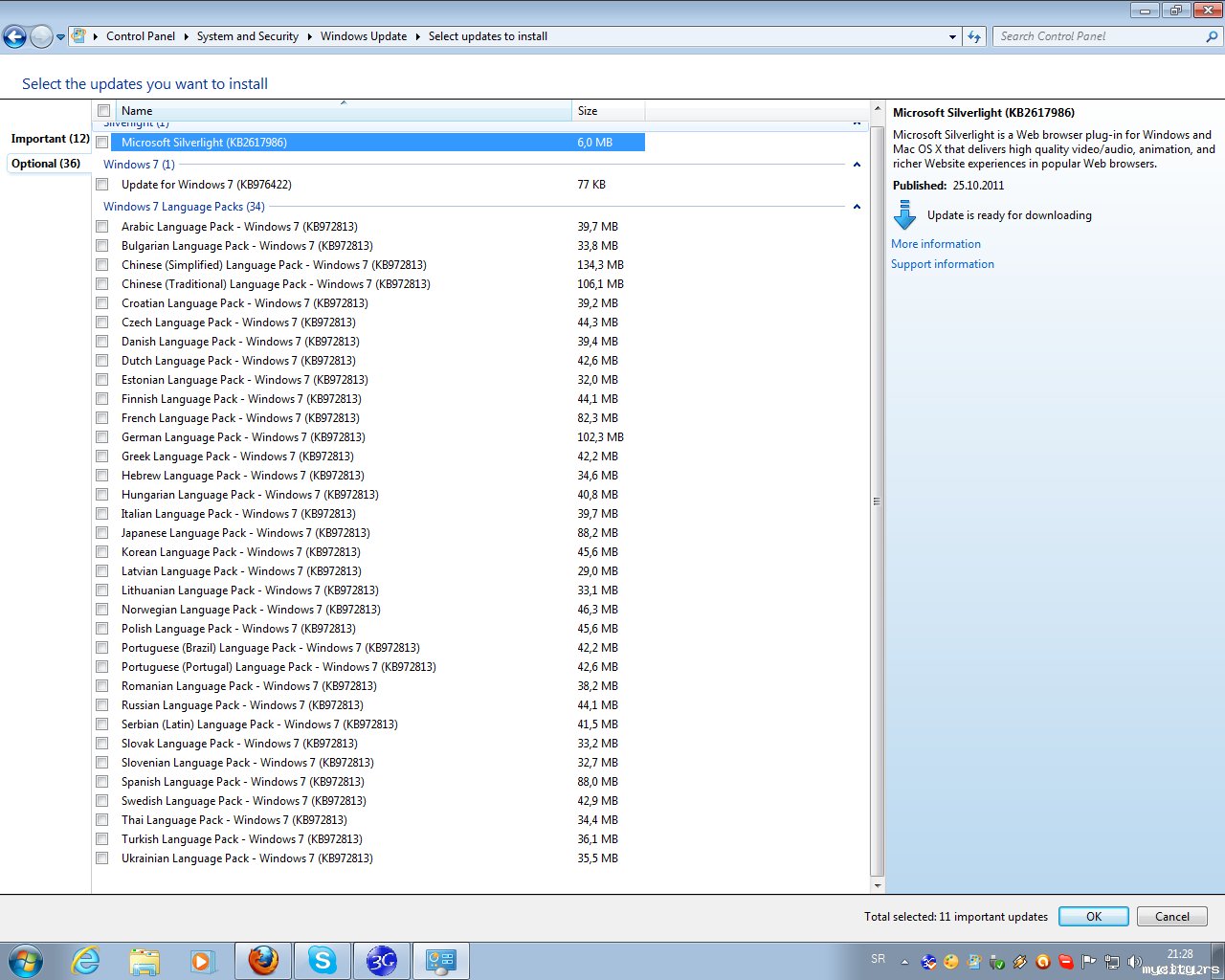Expand the arrow after Windows Update breadcrumb

417,36
